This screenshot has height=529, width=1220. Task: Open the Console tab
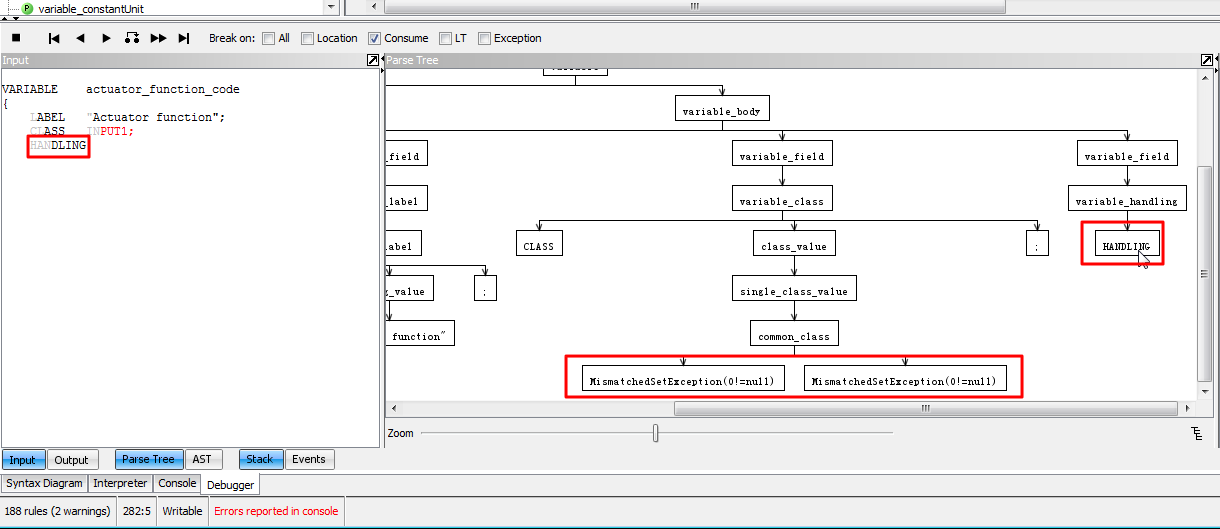178,483
